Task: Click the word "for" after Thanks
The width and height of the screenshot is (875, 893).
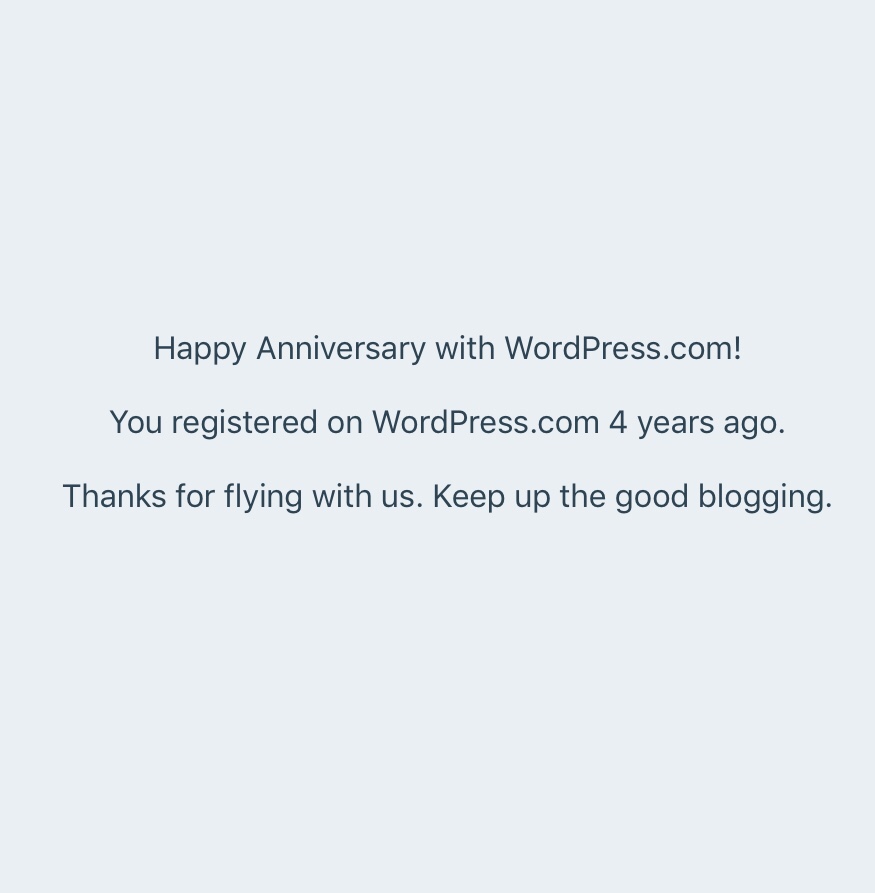Action: click(195, 497)
